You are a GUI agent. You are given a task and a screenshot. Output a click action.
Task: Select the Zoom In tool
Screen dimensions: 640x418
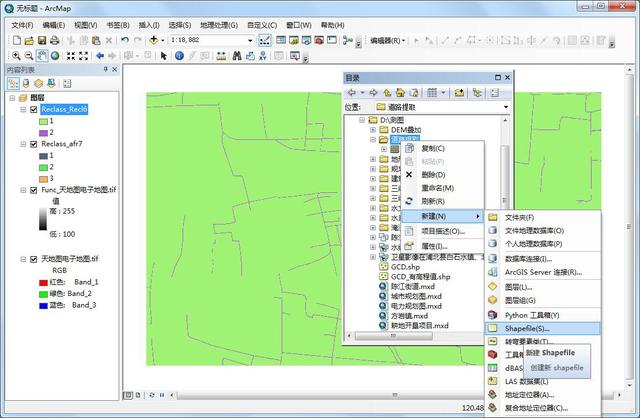pos(16,56)
